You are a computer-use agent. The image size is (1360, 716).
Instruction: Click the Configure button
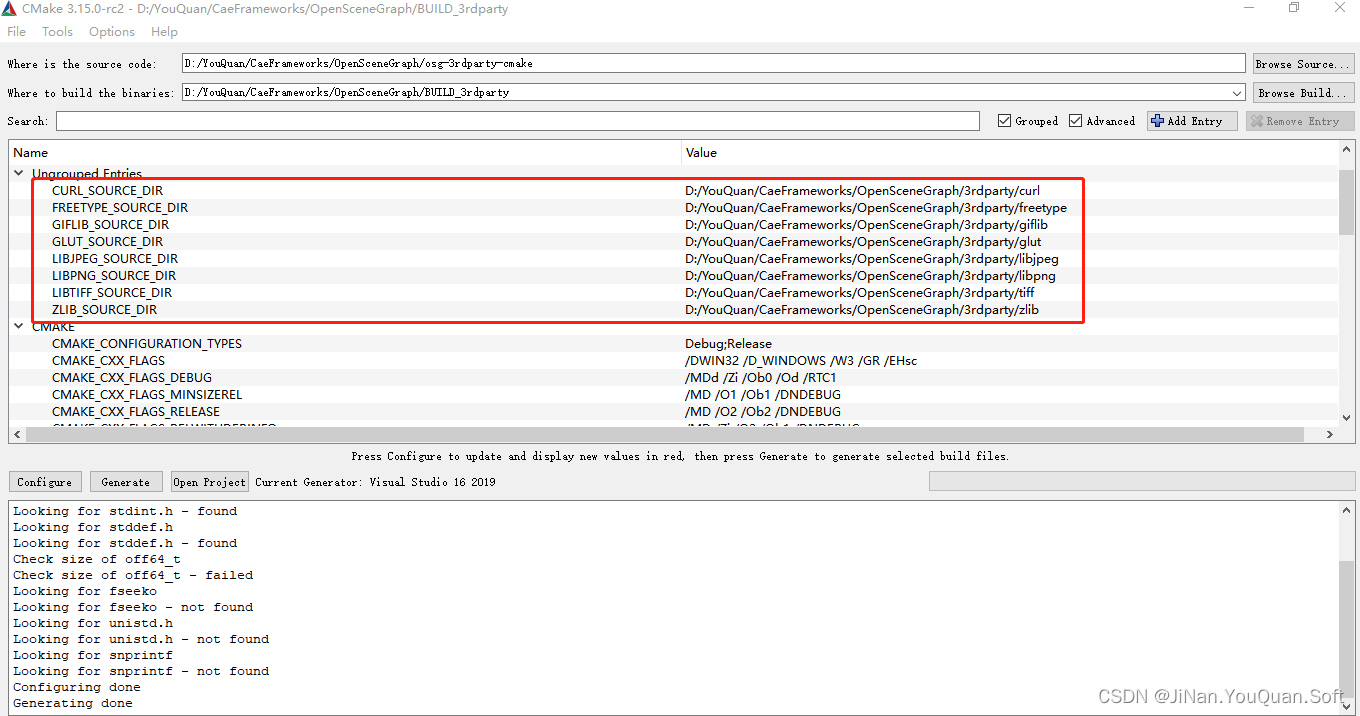click(45, 482)
